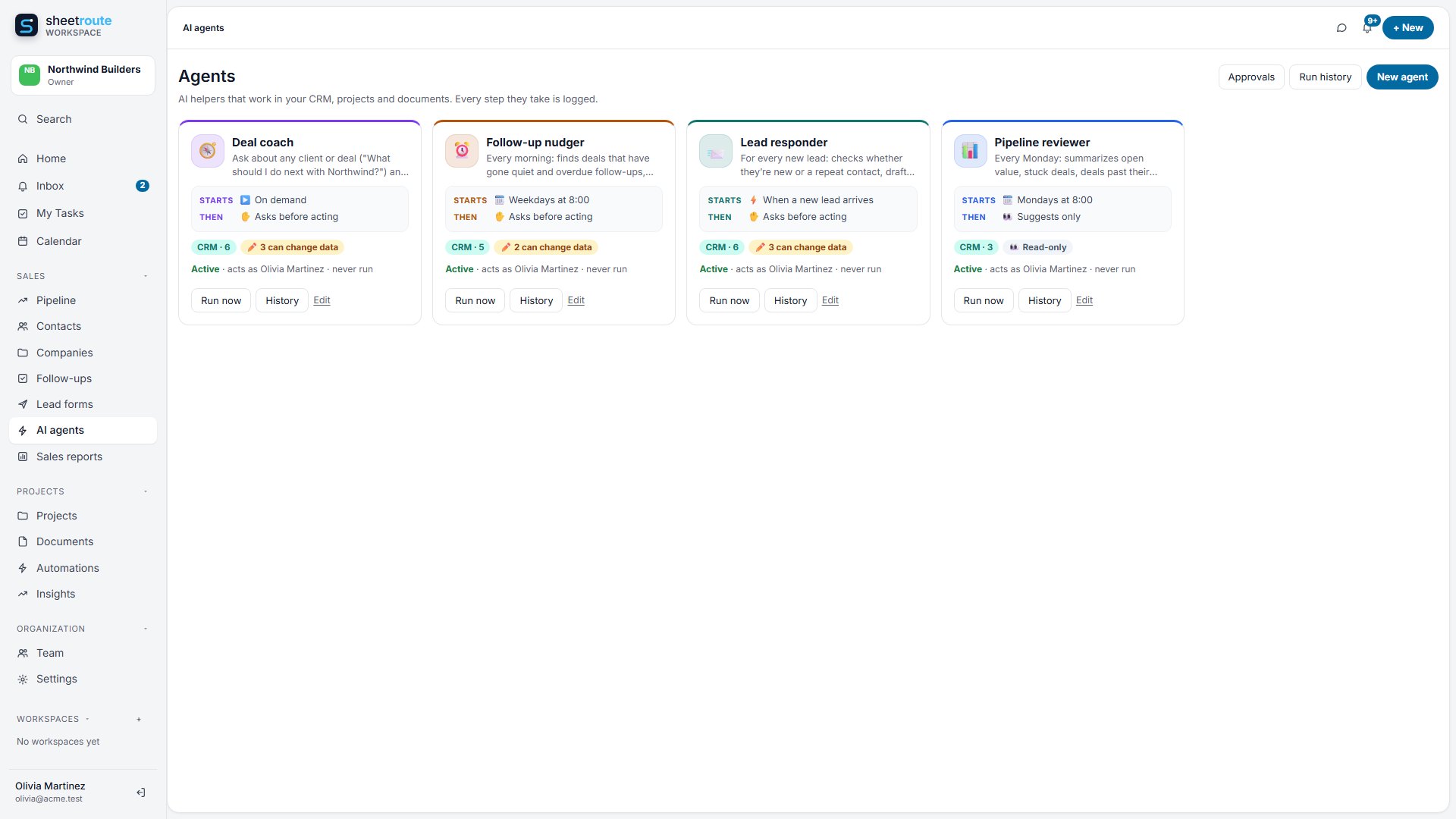
Task: Add a workspace with the plus icon
Action: 139,719
